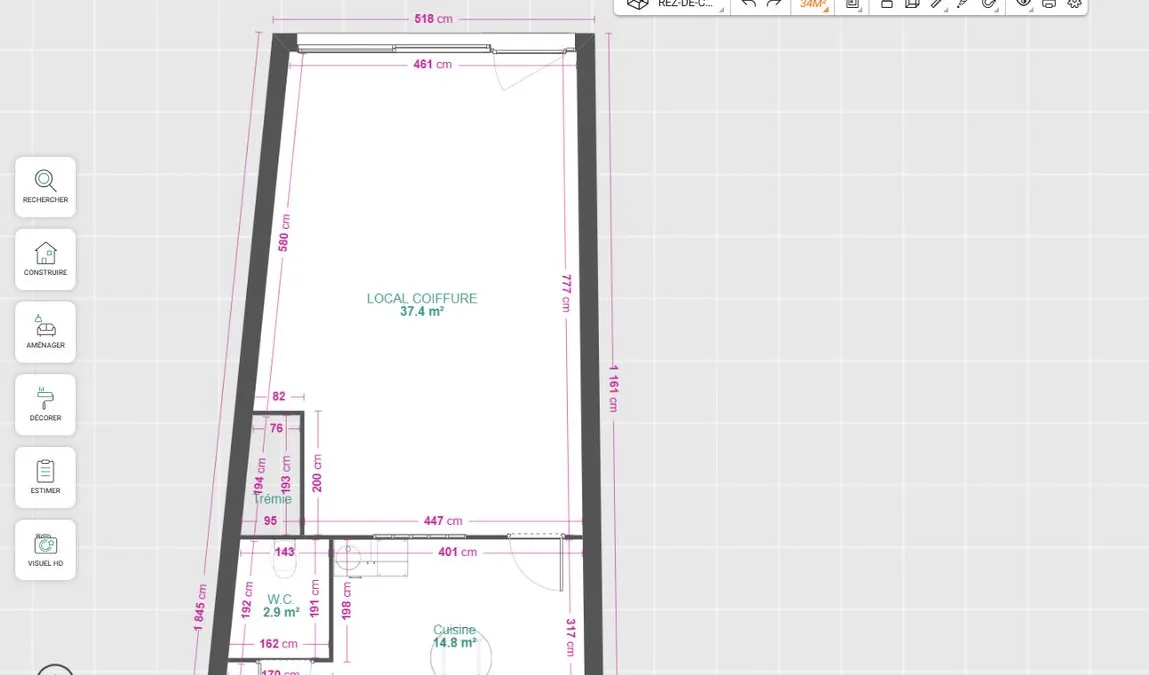Viewport: 1149px width, 675px height.
Task: Select the LOCAL COIFFURE room label
Action: coord(422,298)
